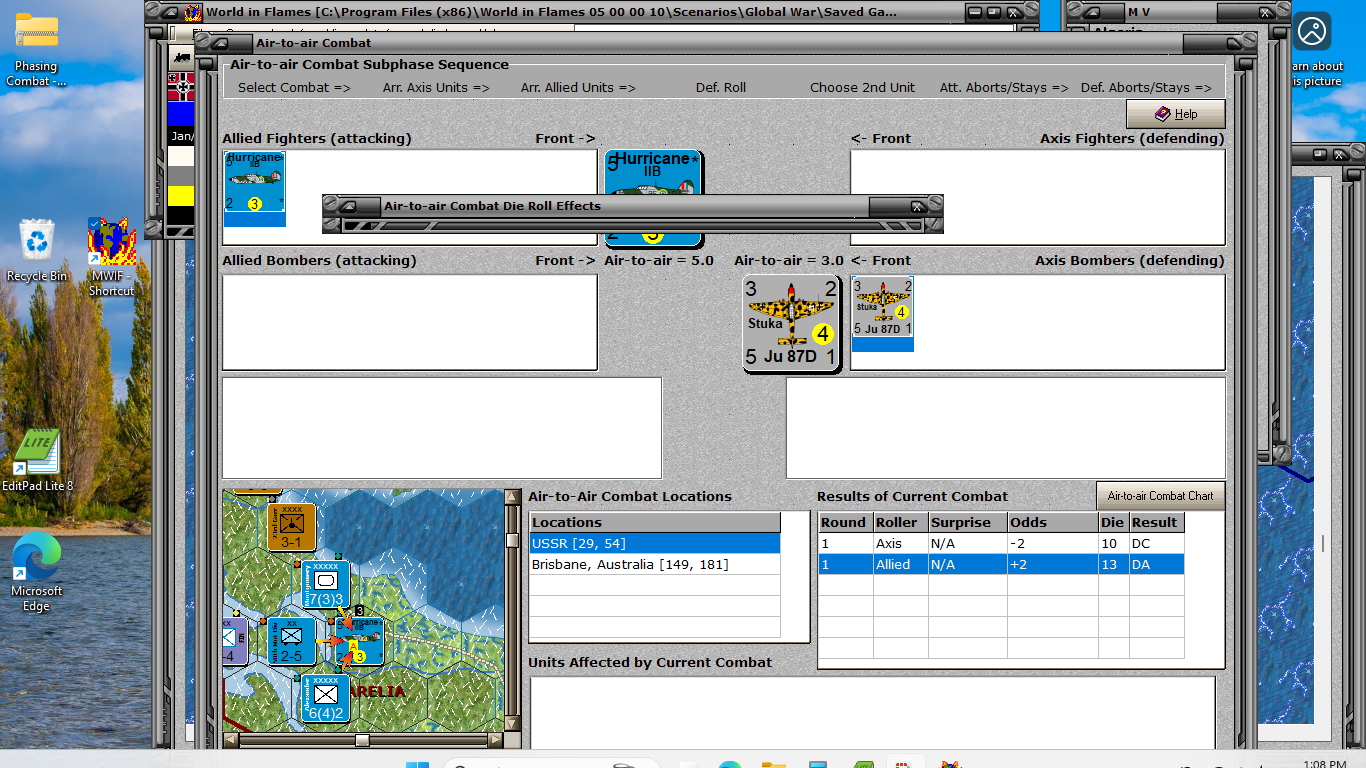The image size is (1366, 768).
Task: Click the Help button with book icon
Action: pos(1176,114)
